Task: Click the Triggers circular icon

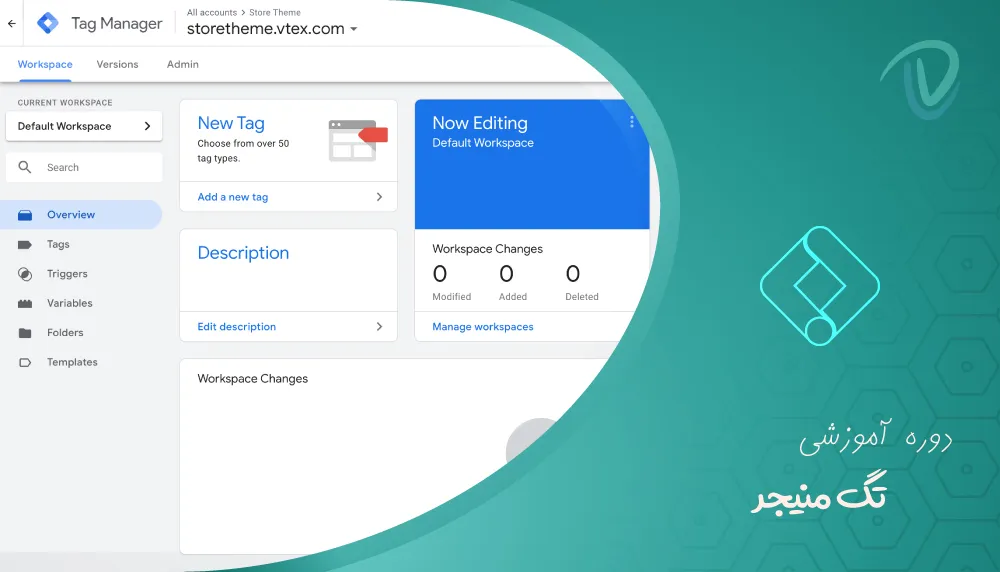Action: click(25, 274)
